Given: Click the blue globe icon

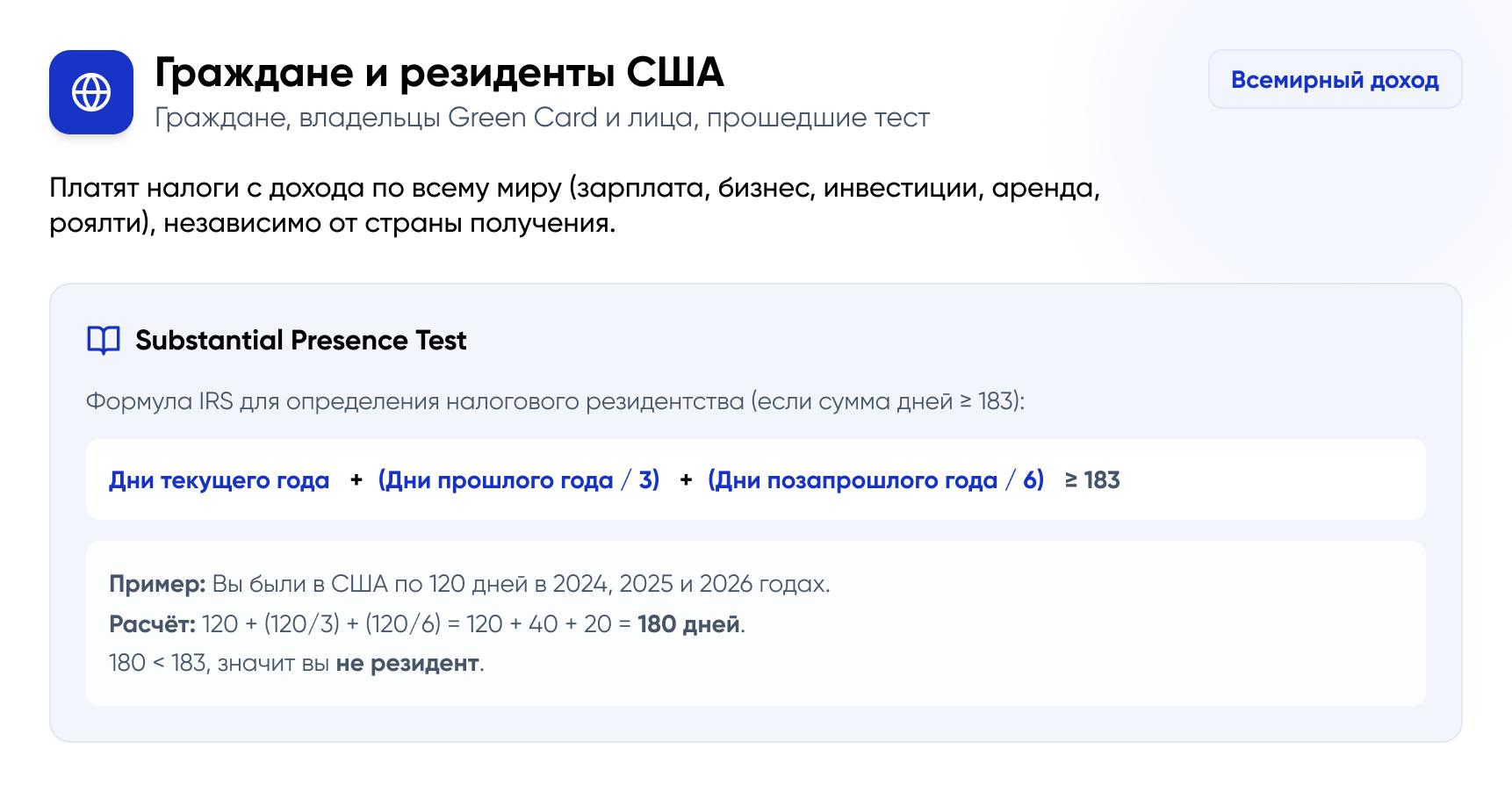Looking at the screenshot, I should click(x=91, y=92).
